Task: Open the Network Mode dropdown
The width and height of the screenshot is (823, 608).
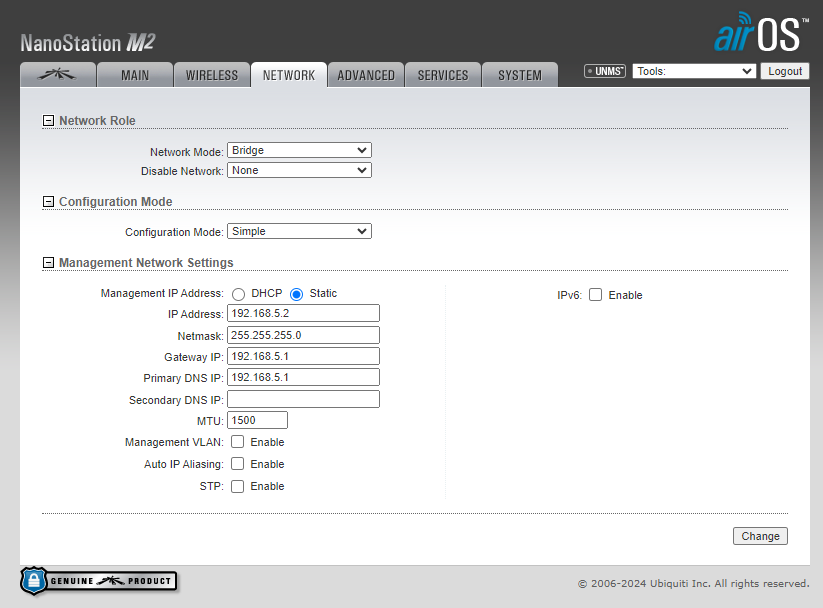Action: tap(299, 150)
